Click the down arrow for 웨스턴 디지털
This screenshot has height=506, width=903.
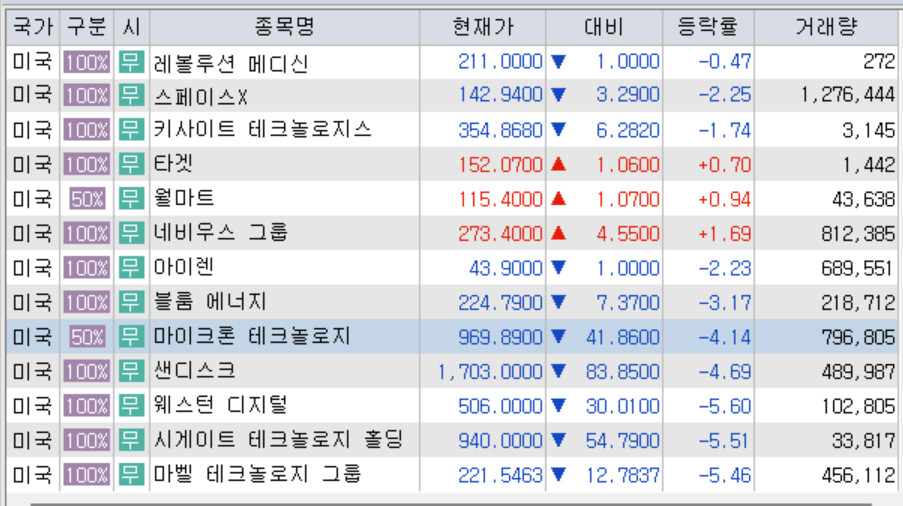pos(558,406)
